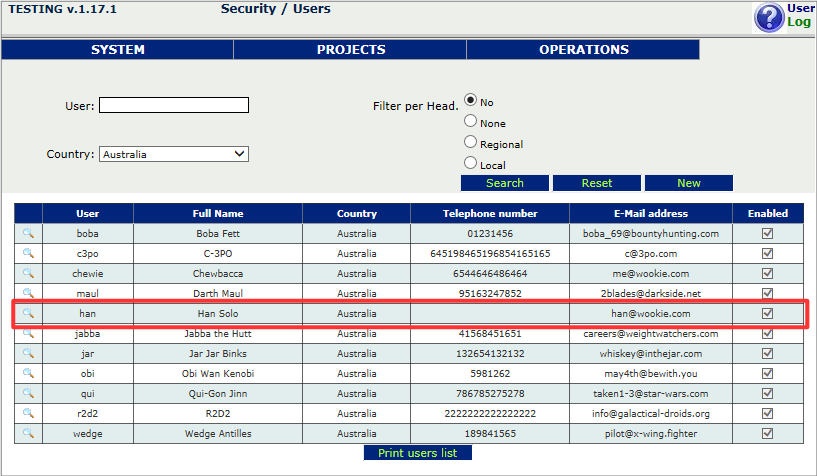This screenshot has width=817, height=476.
Task: Click the Print users list button
Action: (417, 453)
